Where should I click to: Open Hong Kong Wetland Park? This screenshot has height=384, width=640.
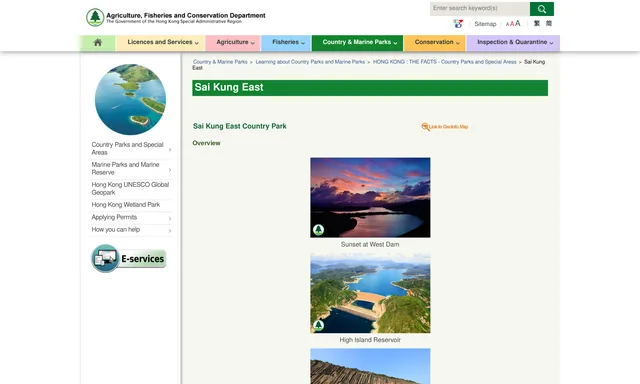pyautogui.click(x=126, y=205)
